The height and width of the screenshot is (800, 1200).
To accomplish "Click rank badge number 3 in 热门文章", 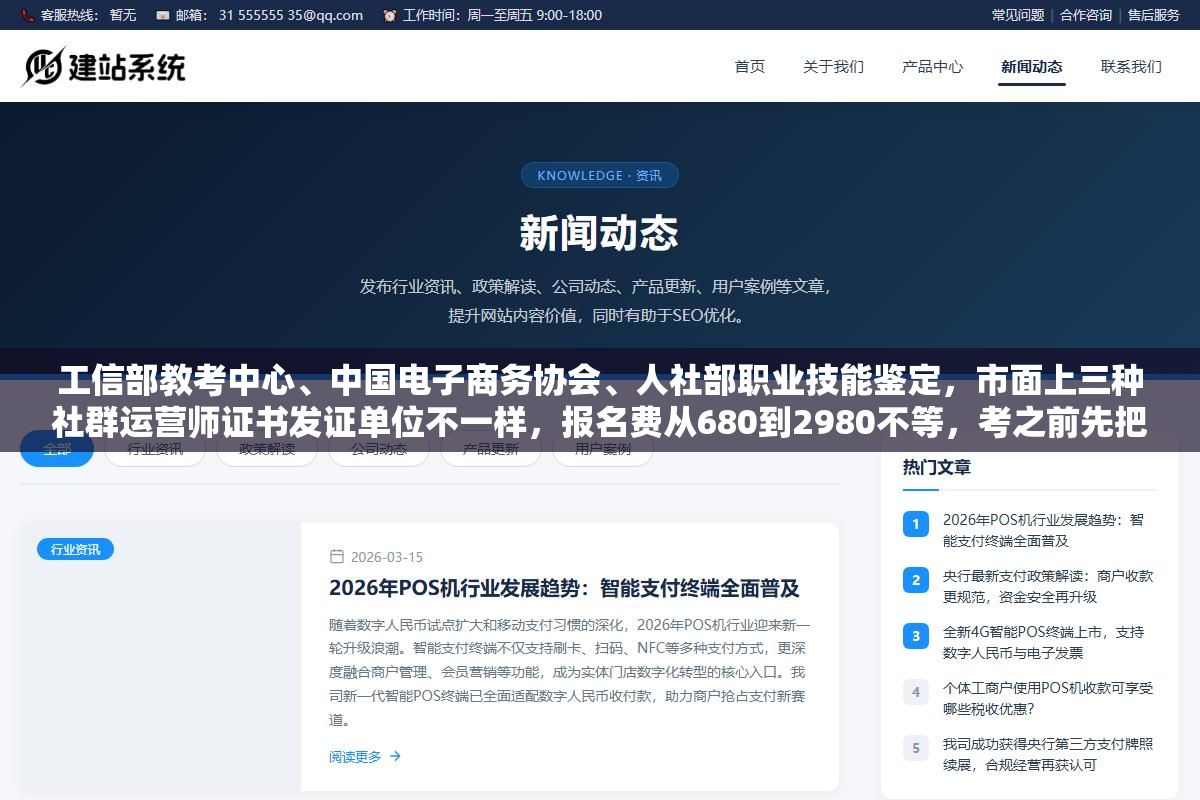I will click(x=915, y=635).
